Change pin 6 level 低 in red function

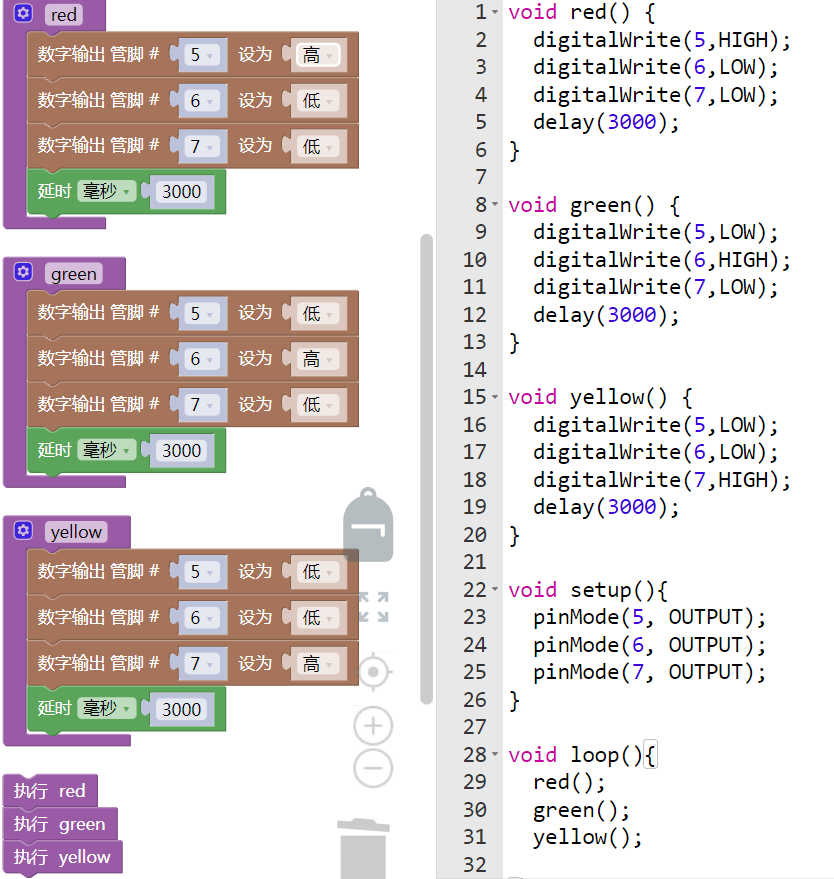(317, 101)
